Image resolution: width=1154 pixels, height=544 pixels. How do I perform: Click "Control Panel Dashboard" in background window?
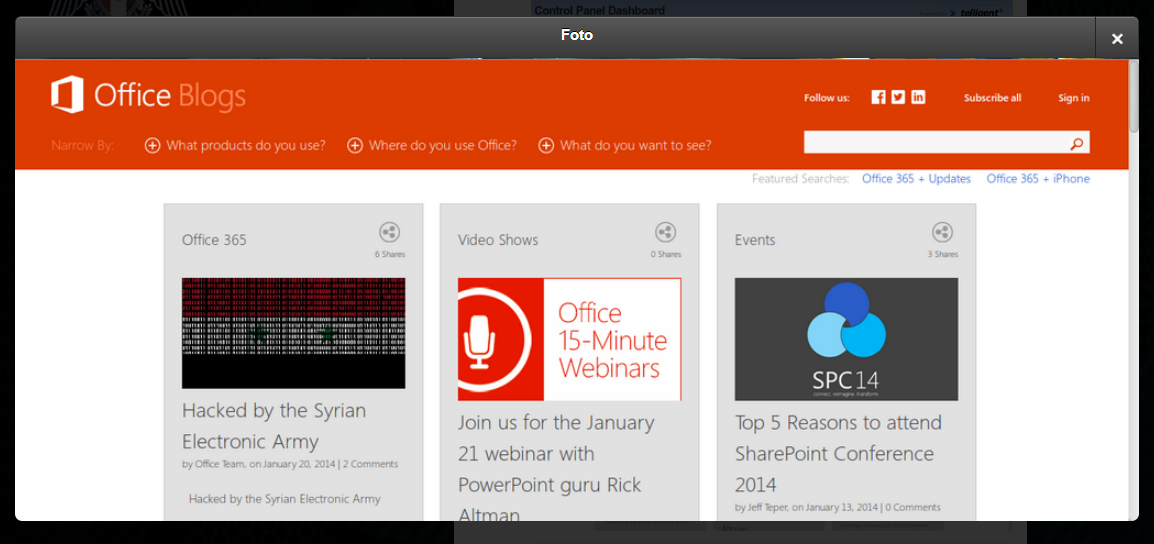(599, 10)
